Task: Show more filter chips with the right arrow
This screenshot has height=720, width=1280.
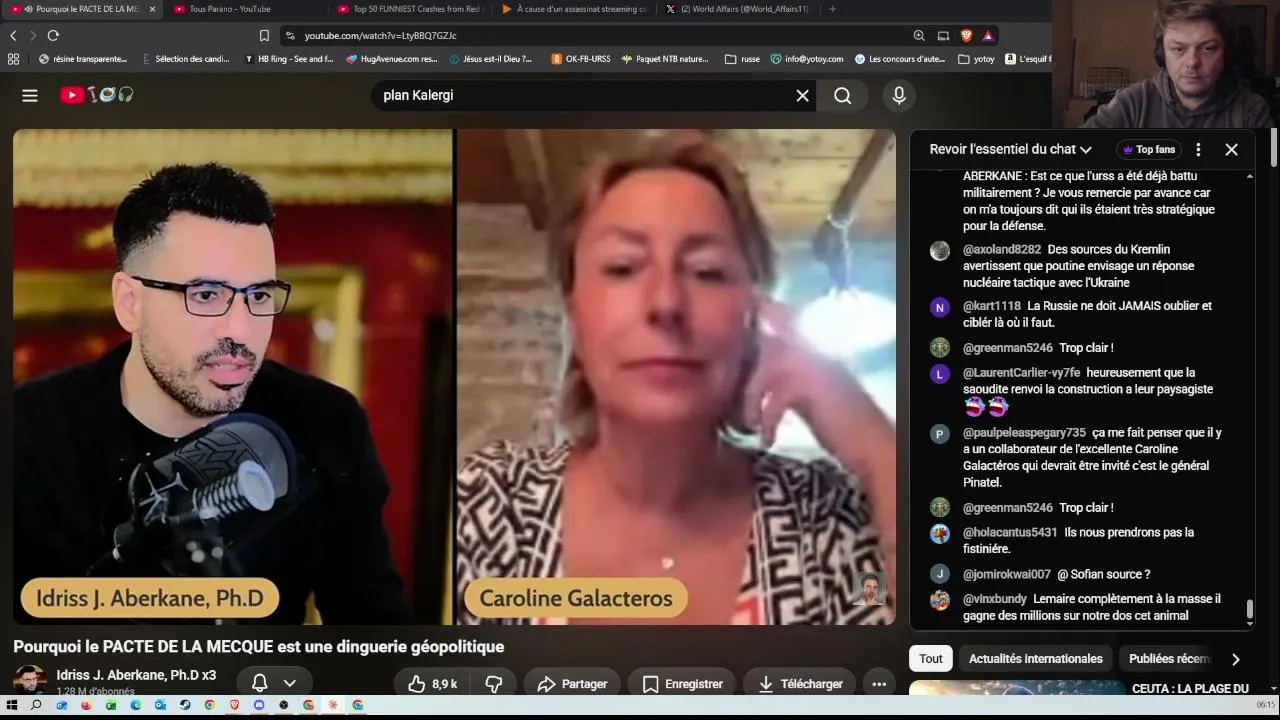Action: pos(1236,659)
